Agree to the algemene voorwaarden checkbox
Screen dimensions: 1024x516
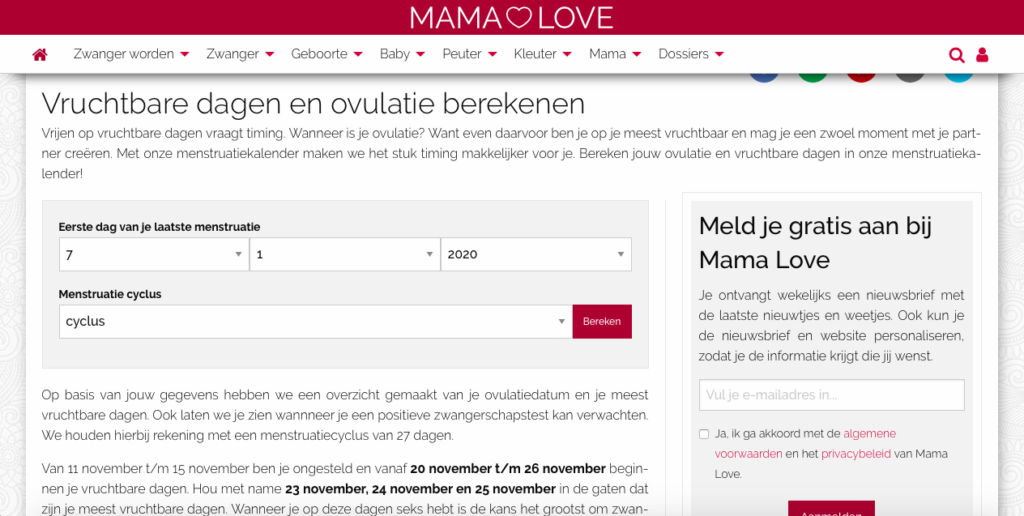click(703, 434)
